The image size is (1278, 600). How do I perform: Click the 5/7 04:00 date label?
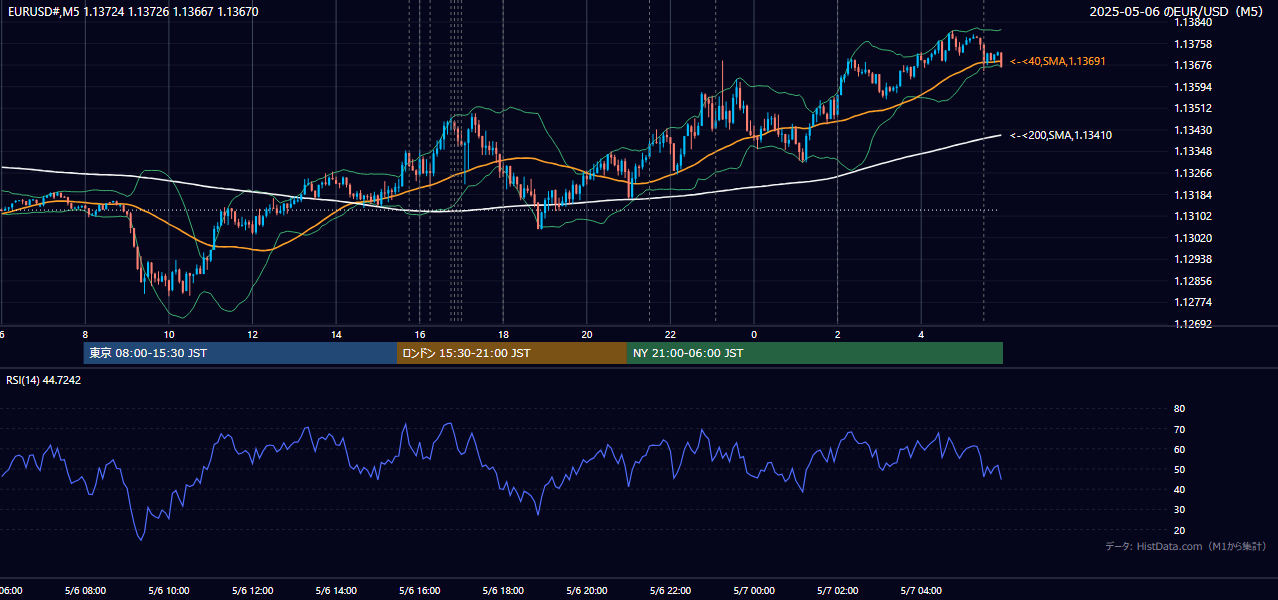pos(921,591)
